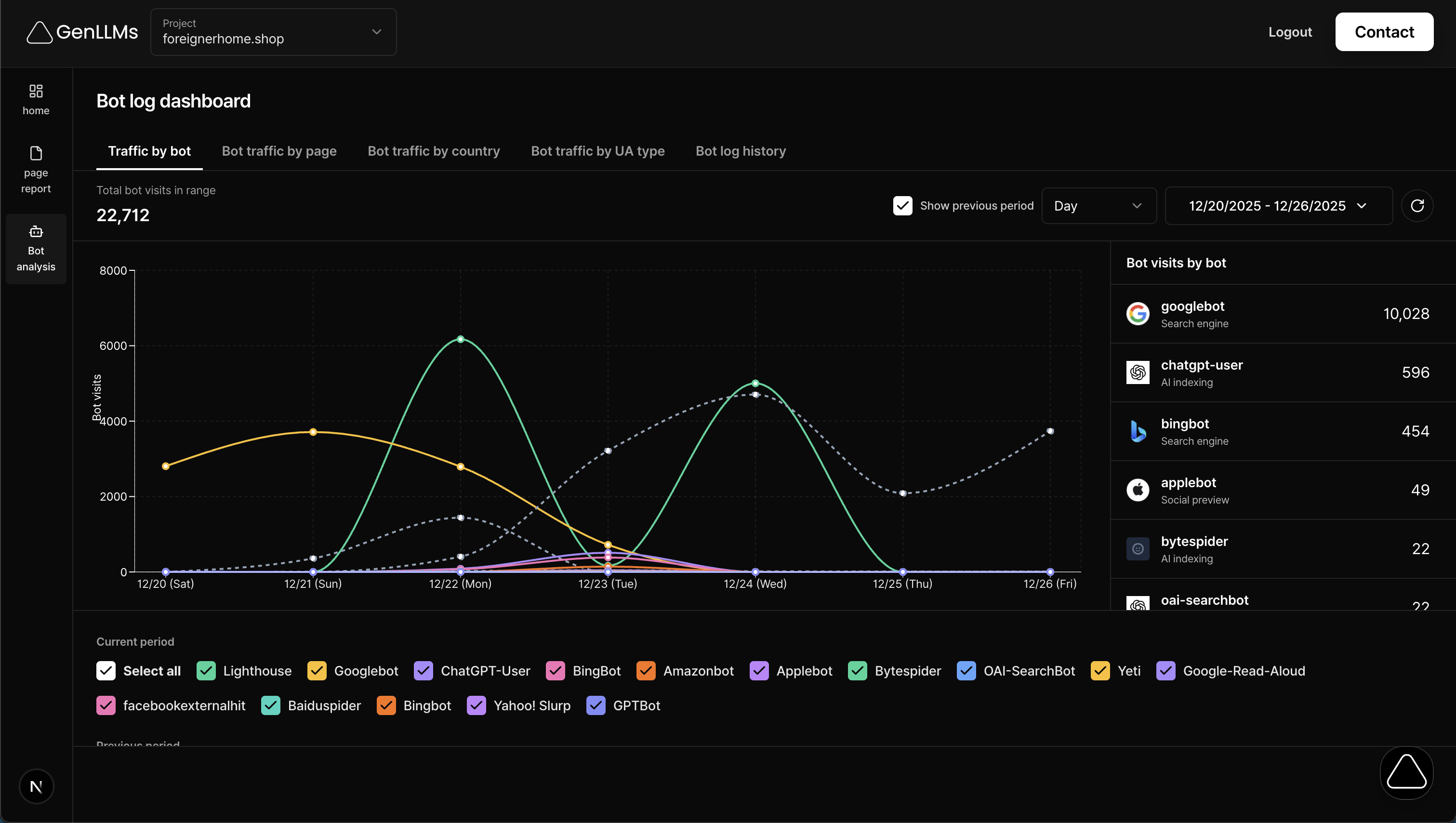1456x823 pixels.
Task: Click the Logout link
Action: pos(1290,32)
